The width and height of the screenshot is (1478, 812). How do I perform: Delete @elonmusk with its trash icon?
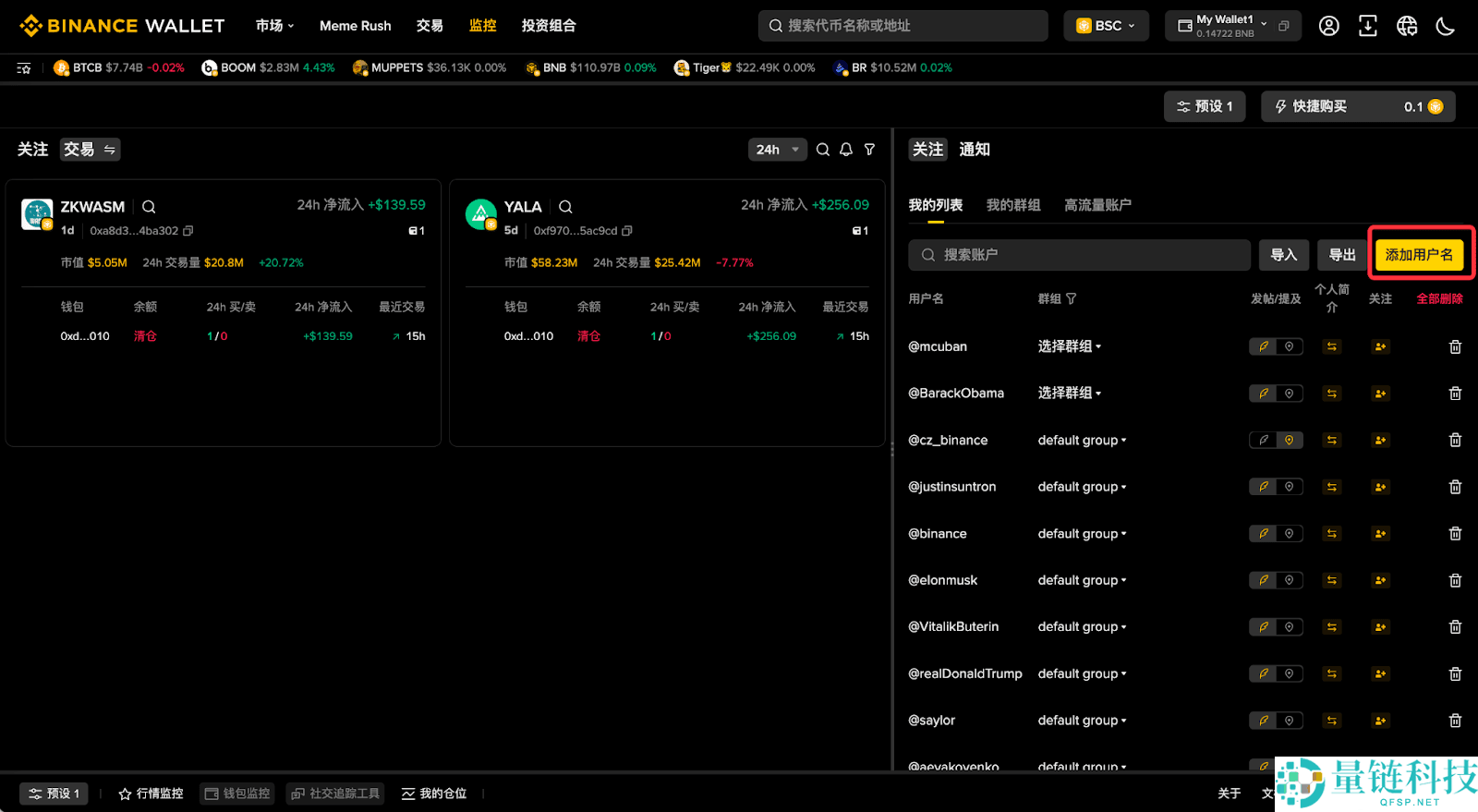(x=1455, y=580)
